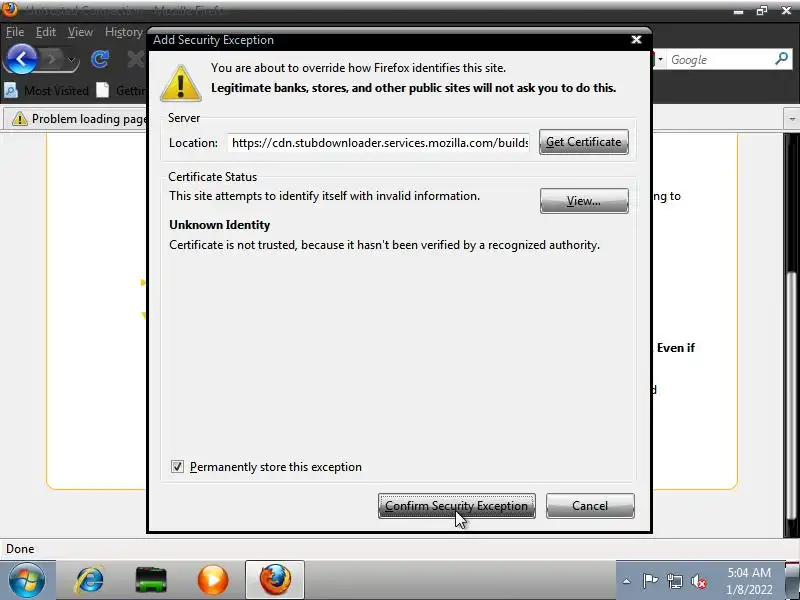Cancel the Add Security Exception dialog

(590, 506)
